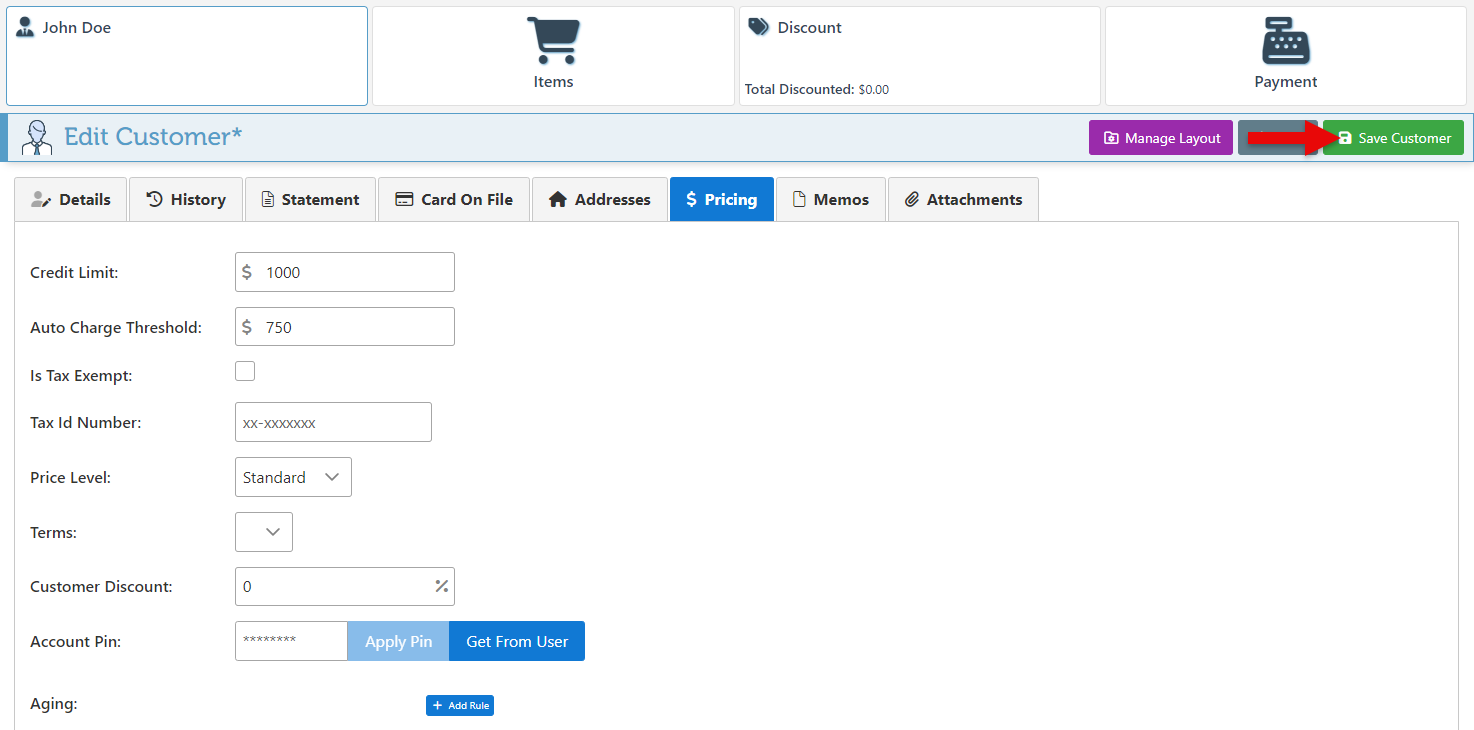Screen dimensions: 1474x730
Task: Click the Discount tag icon
Action: click(x=758, y=27)
